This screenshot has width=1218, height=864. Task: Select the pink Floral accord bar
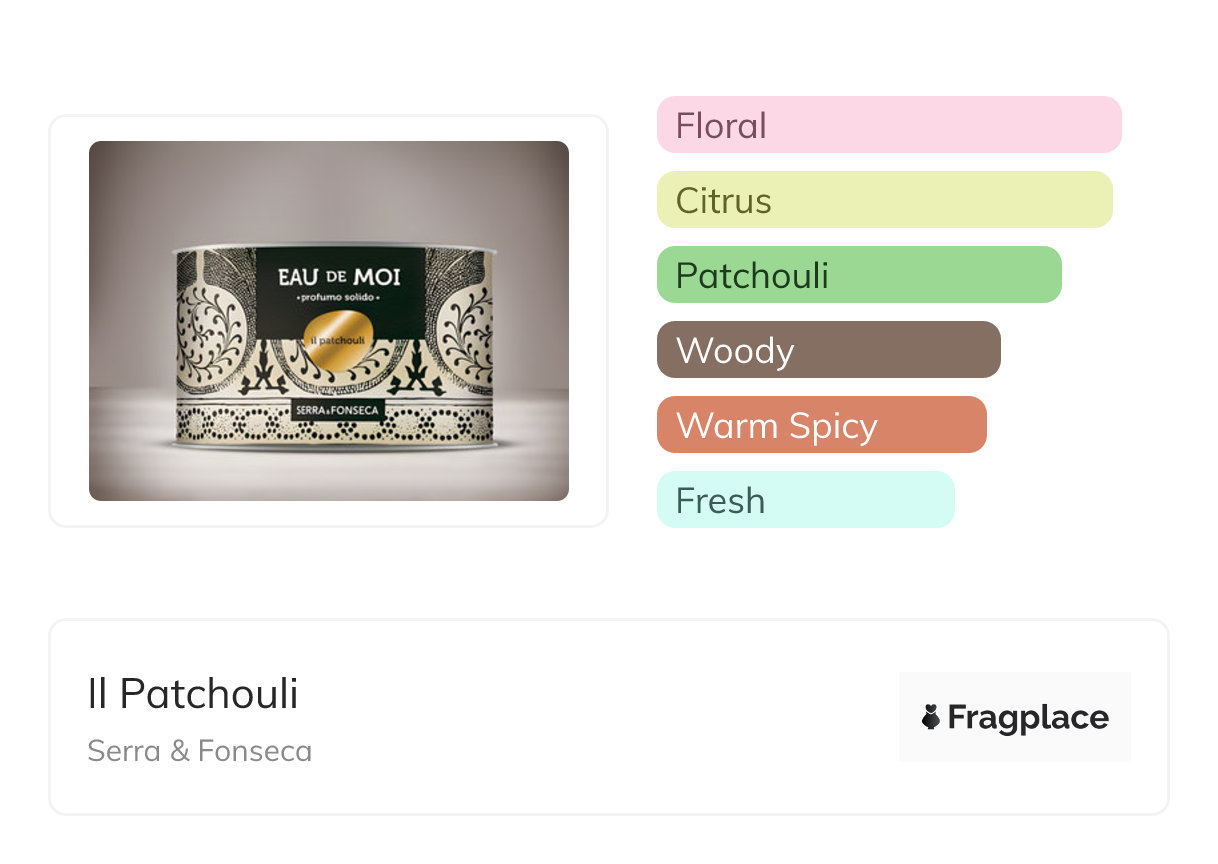(x=888, y=125)
